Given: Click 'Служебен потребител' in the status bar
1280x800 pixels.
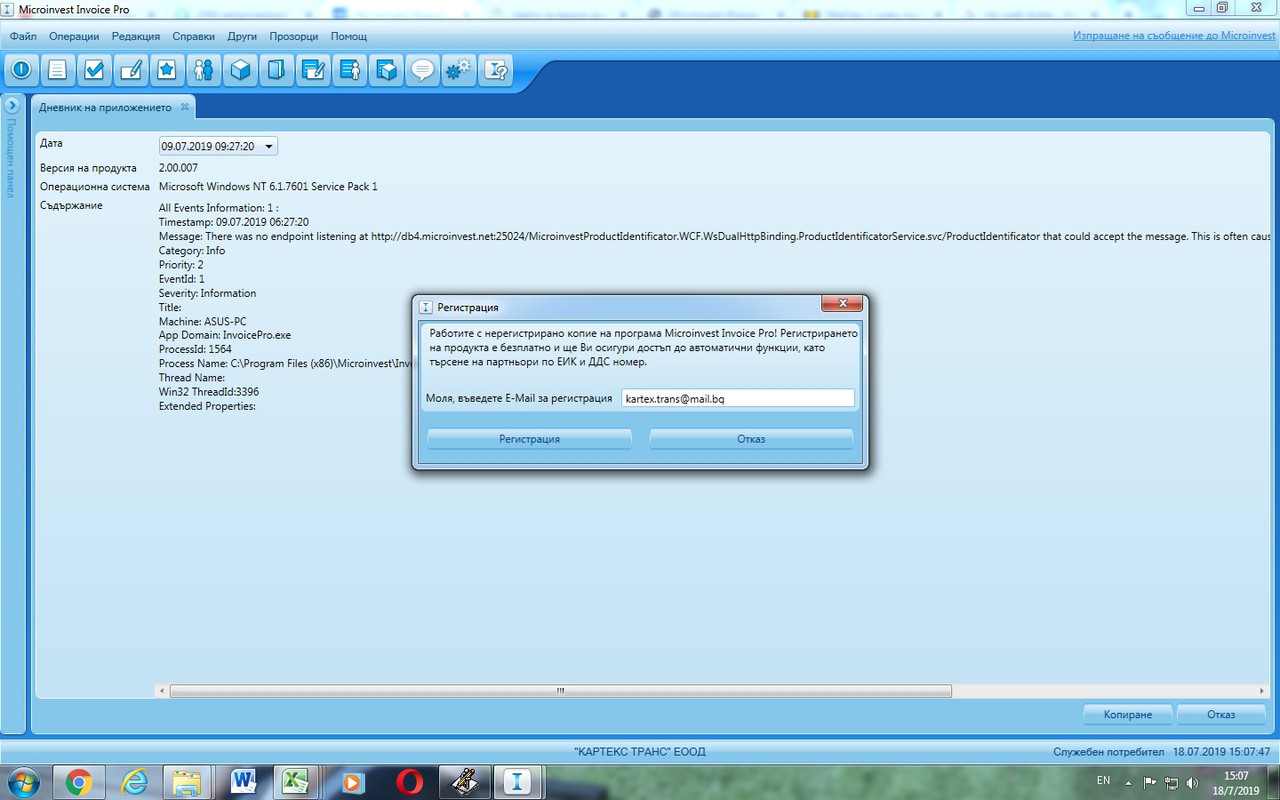Looking at the screenshot, I should coord(1109,751).
